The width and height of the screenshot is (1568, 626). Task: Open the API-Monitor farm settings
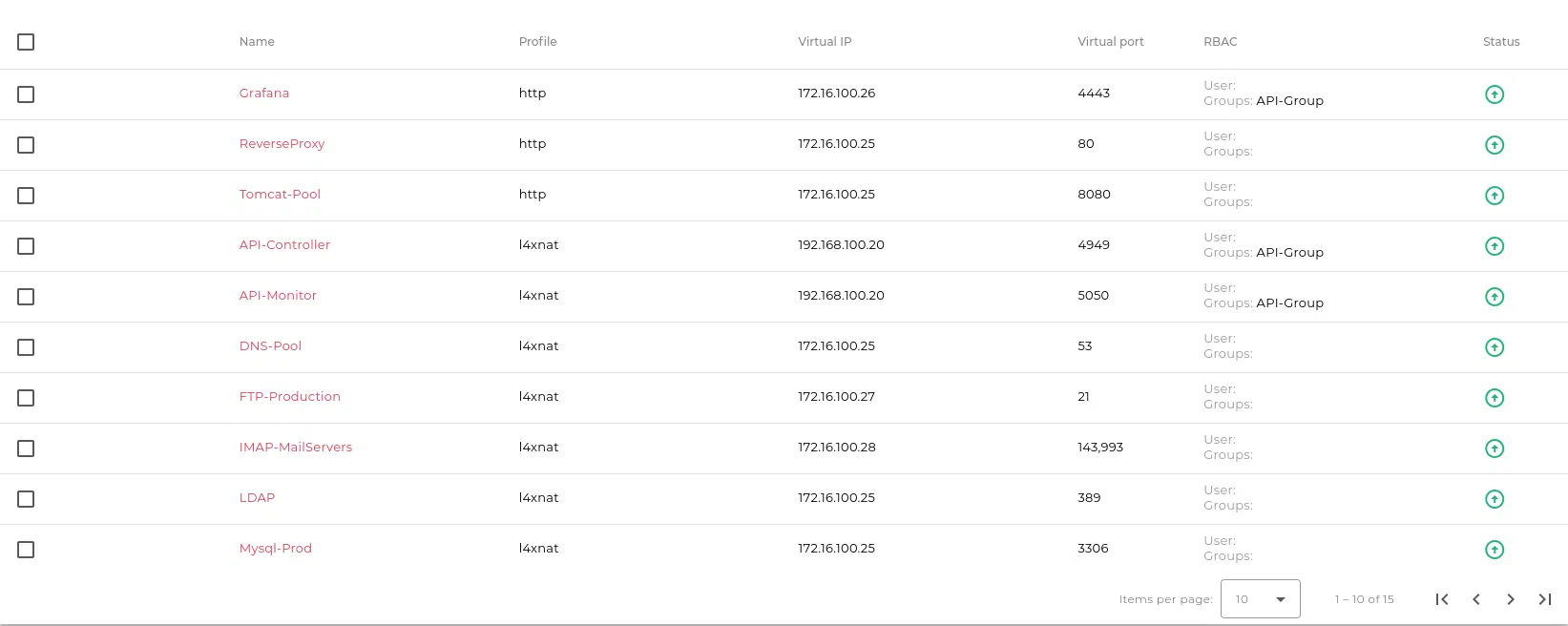tap(278, 295)
